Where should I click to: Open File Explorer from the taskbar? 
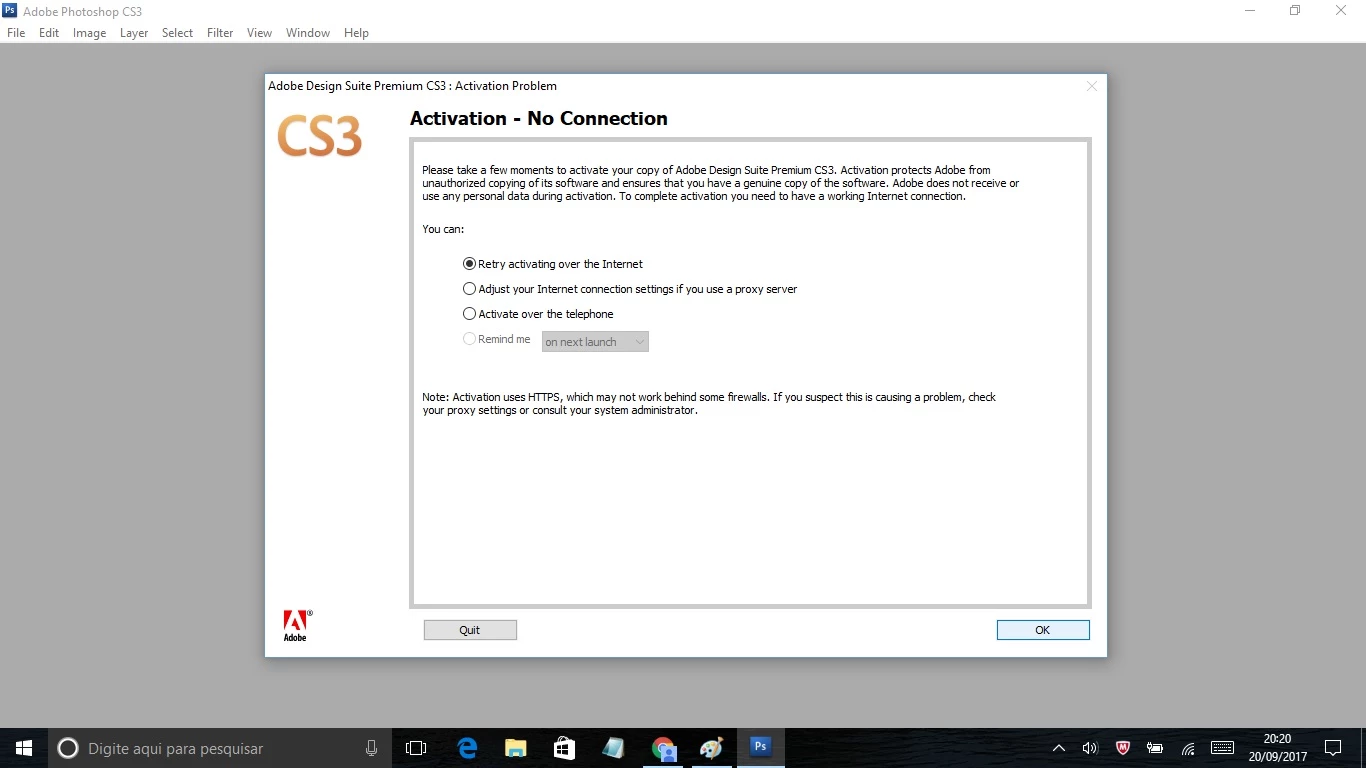(x=516, y=748)
